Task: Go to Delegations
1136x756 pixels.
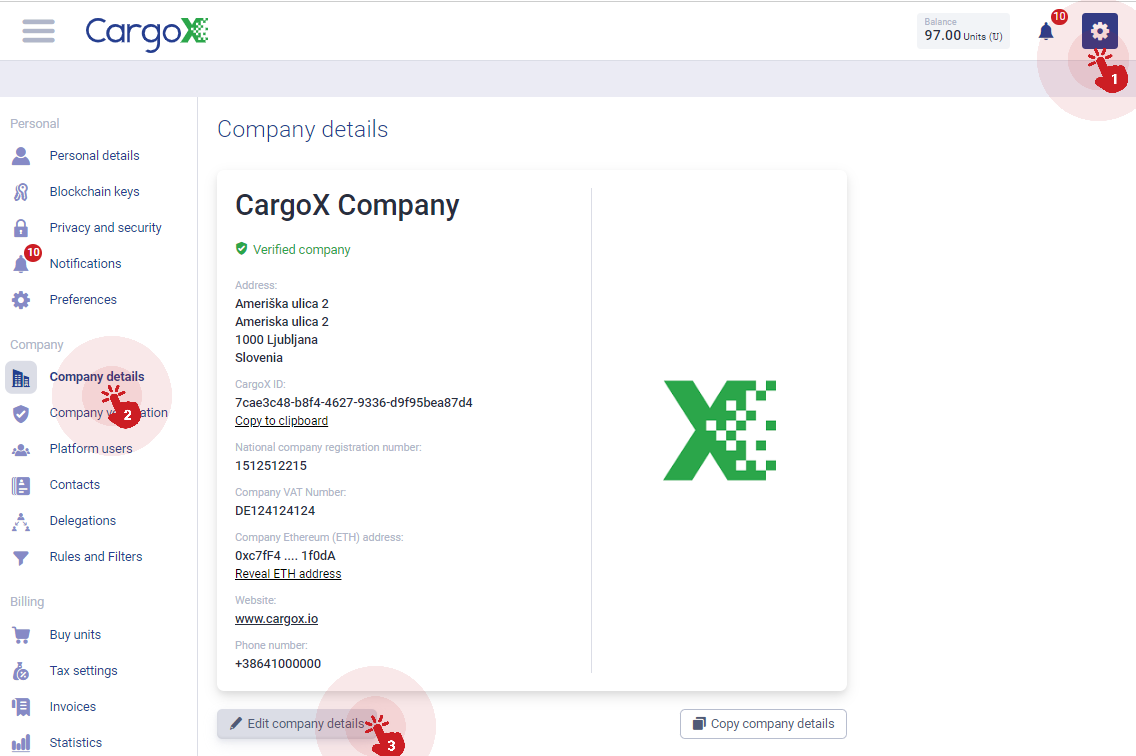Action: [83, 521]
